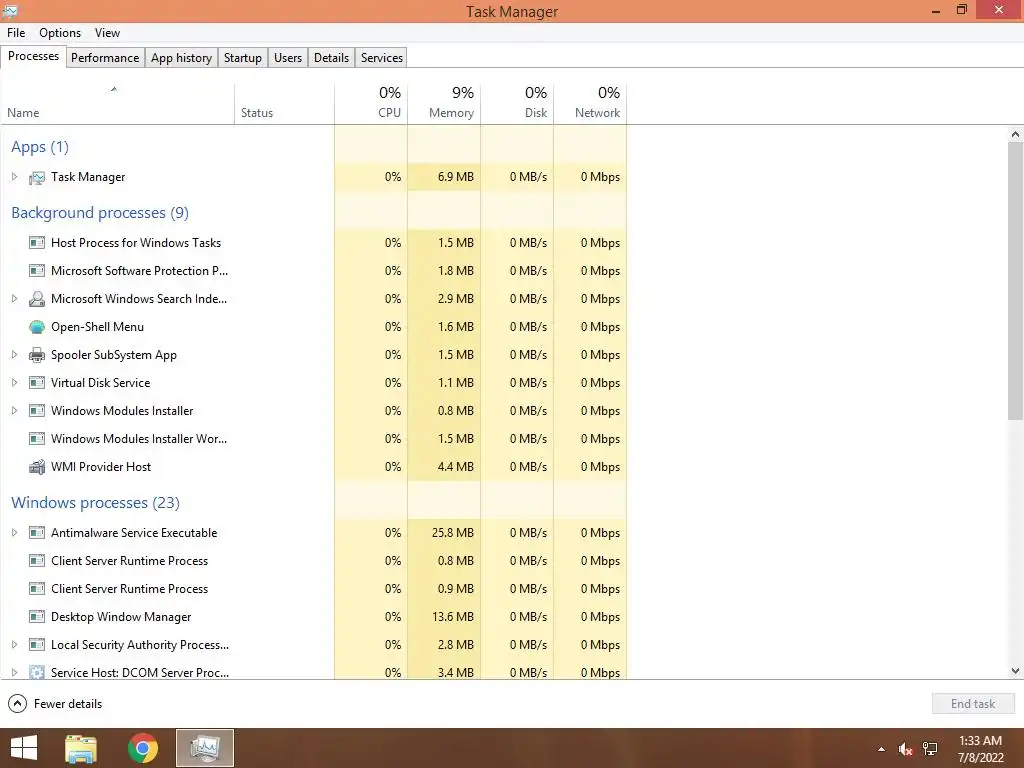Click the Service Host DCOM gear icon
The height and width of the screenshot is (768, 1024).
(37, 672)
